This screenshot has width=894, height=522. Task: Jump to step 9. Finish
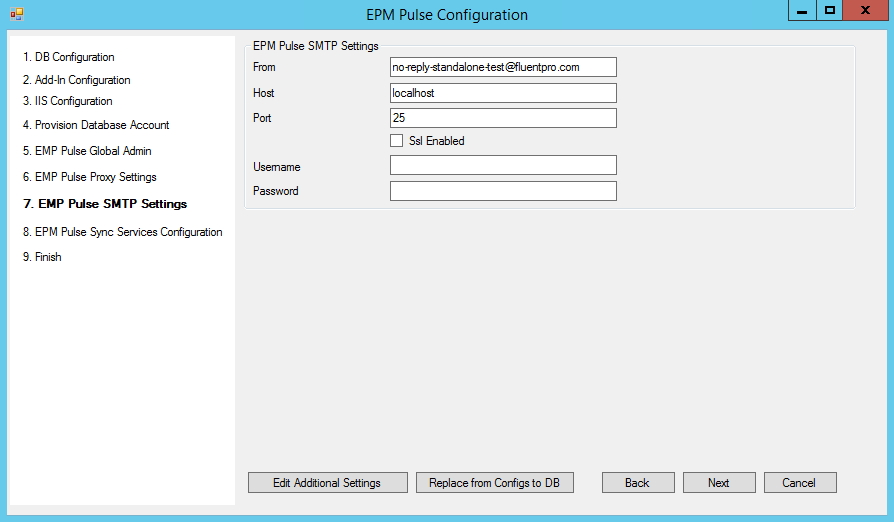[42, 257]
